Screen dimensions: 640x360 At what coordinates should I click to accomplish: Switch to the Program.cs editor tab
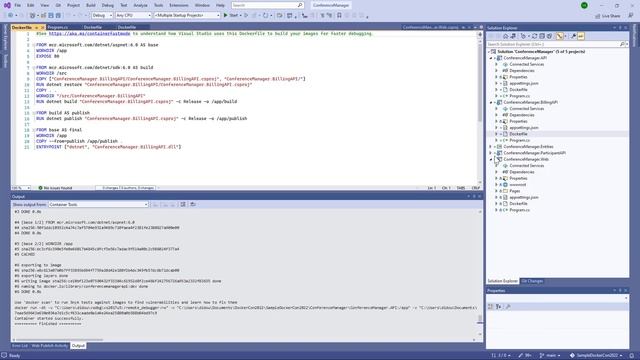pos(58,27)
